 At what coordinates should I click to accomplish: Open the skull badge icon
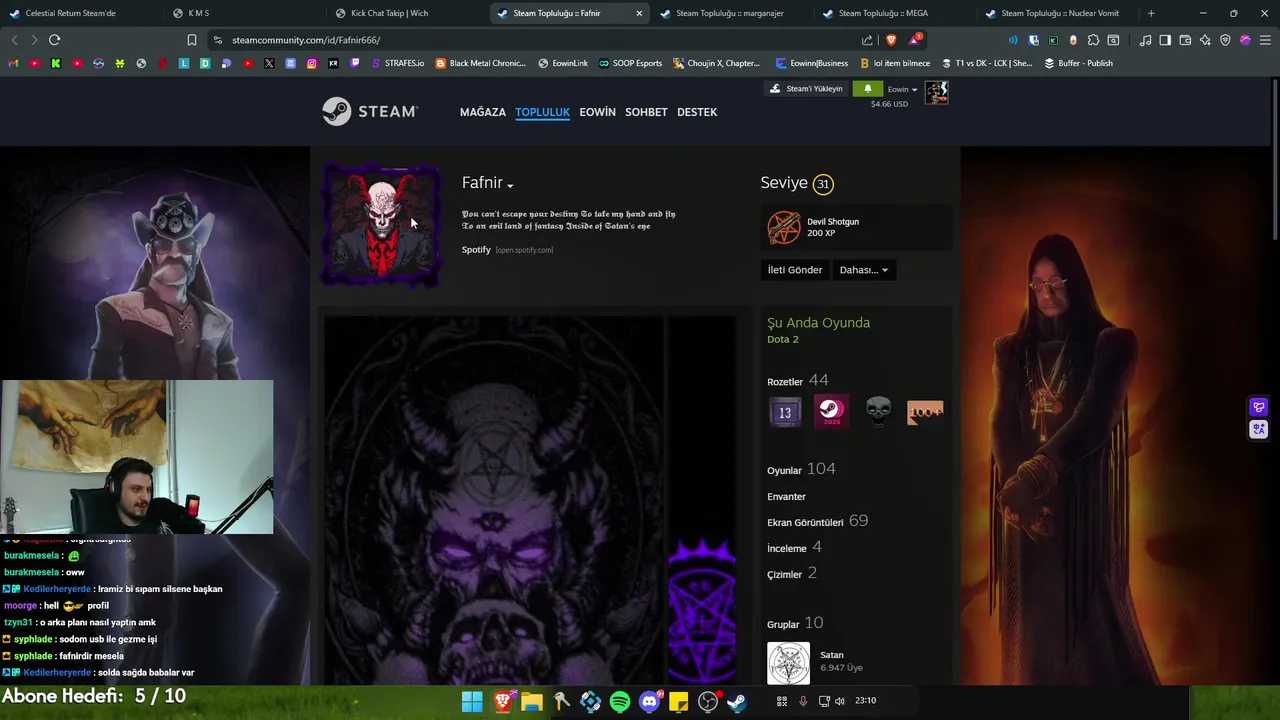(x=878, y=412)
